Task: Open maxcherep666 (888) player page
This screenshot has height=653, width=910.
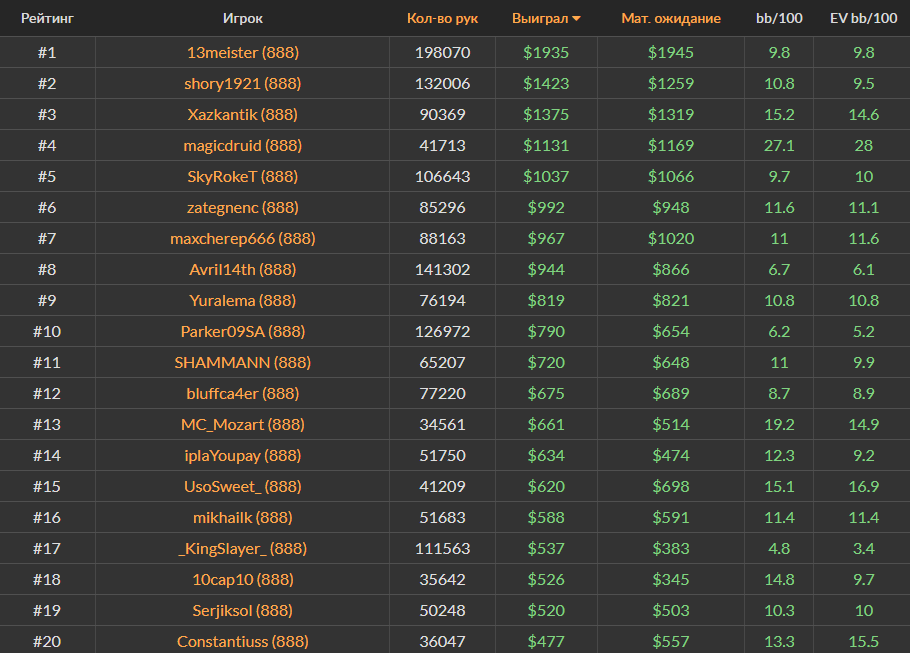Action: pyautogui.click(x=243, y=238)
